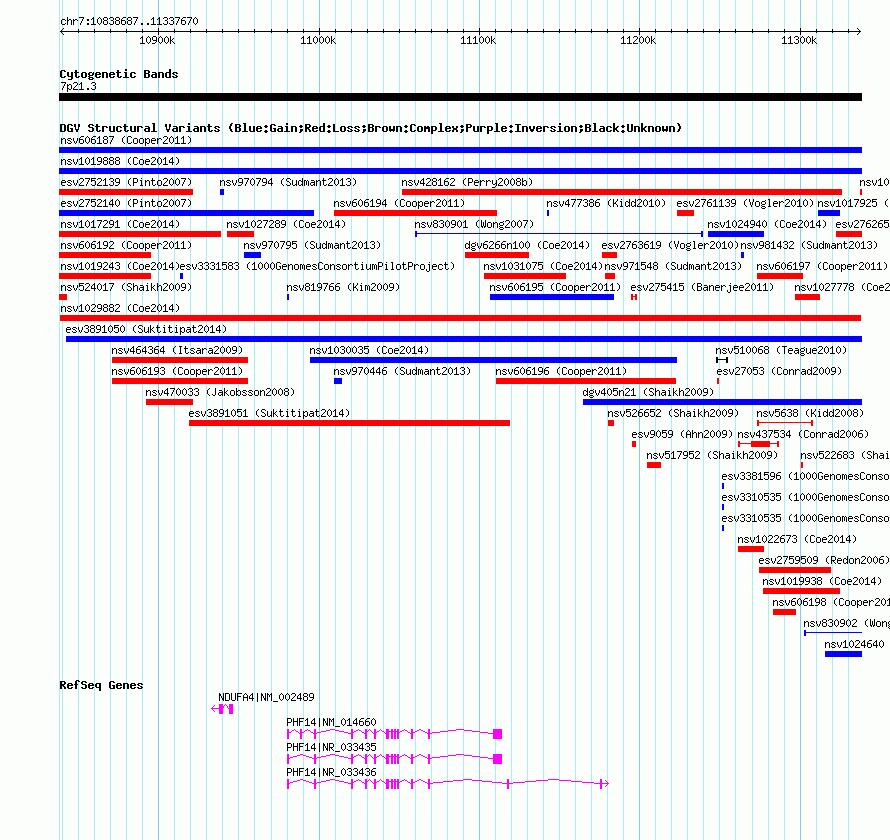Click the blue bar under nsv1024640

(843, 654)
